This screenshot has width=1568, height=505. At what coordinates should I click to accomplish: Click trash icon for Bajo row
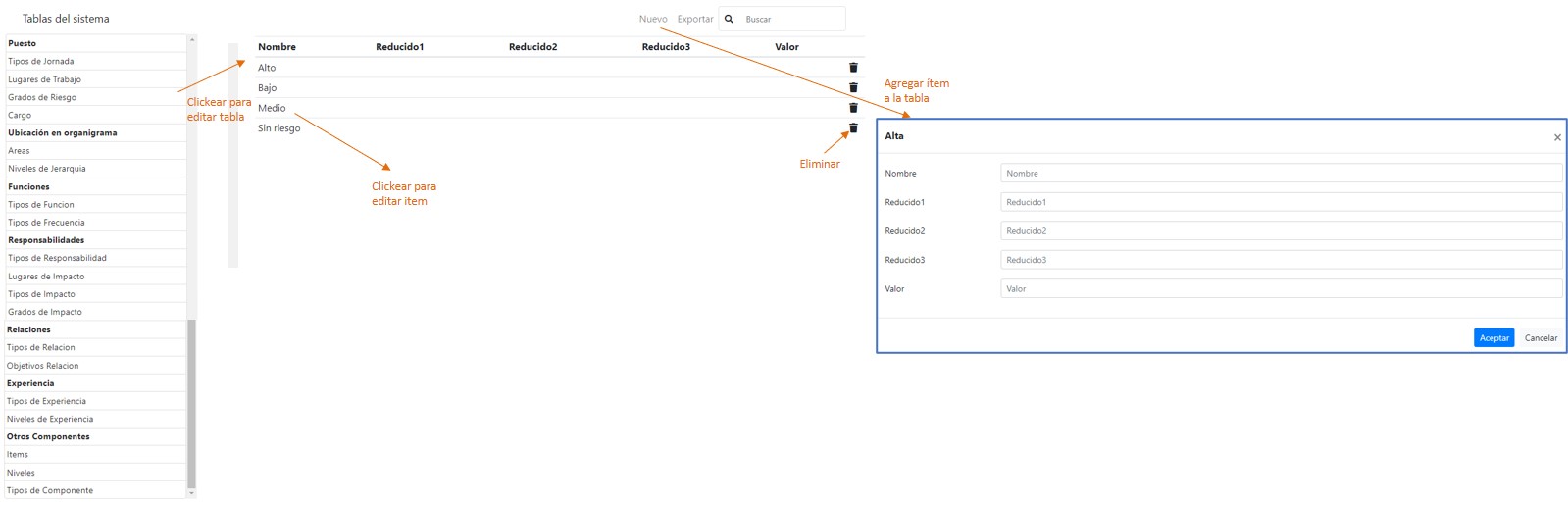(x=853, y=88)
